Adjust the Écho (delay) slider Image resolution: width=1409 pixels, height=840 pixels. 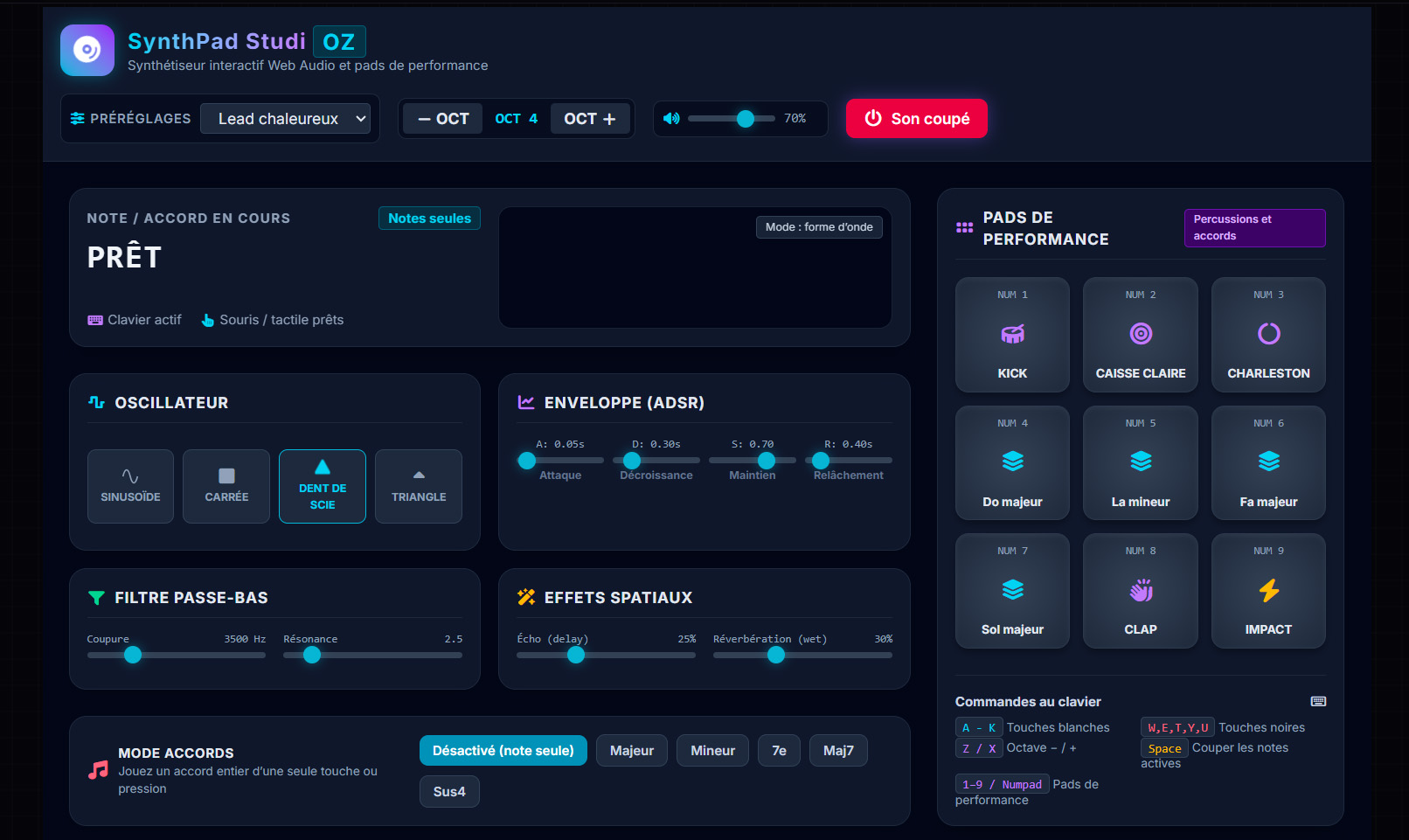click(606, 655)
